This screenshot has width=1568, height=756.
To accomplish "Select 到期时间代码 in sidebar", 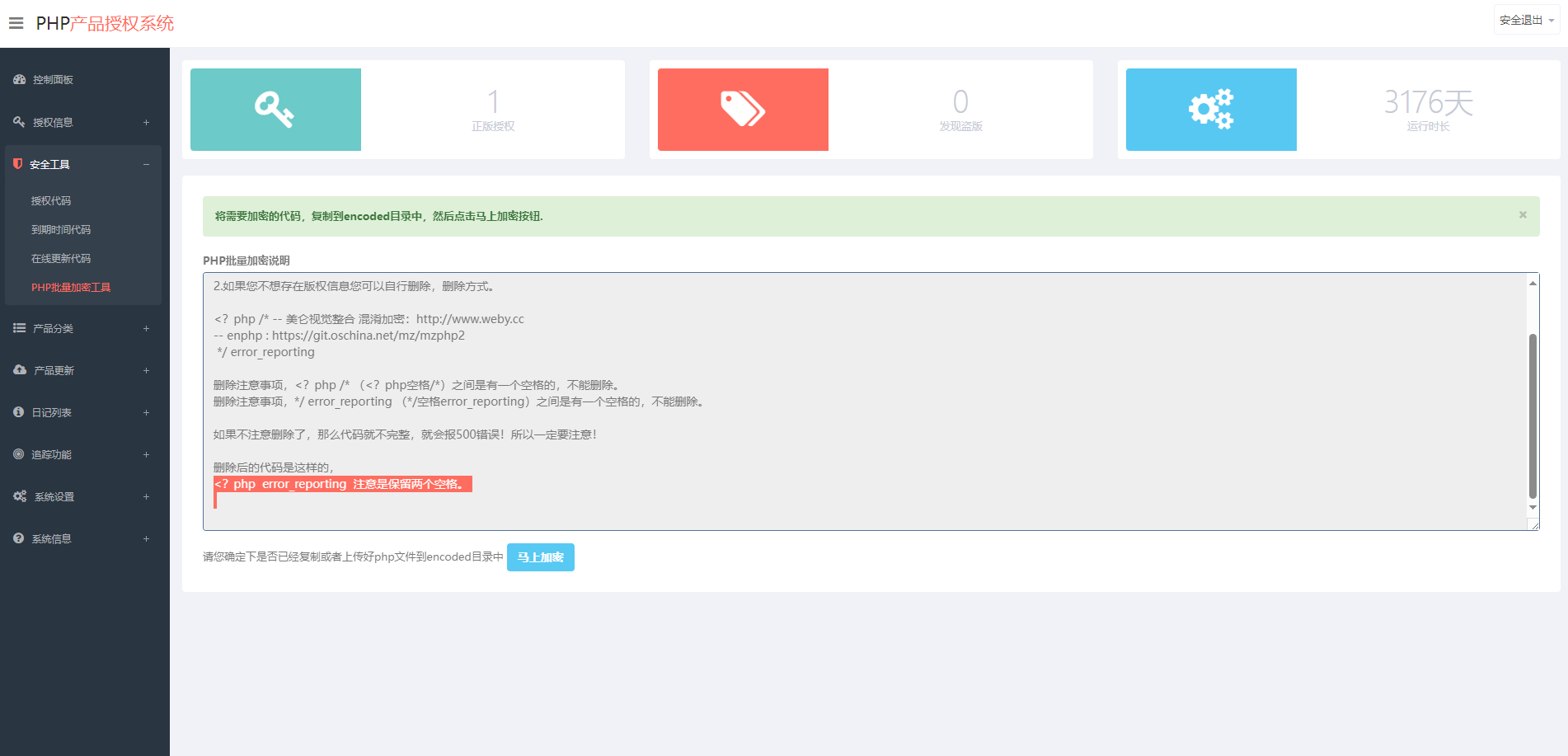I will pos(61,230).
